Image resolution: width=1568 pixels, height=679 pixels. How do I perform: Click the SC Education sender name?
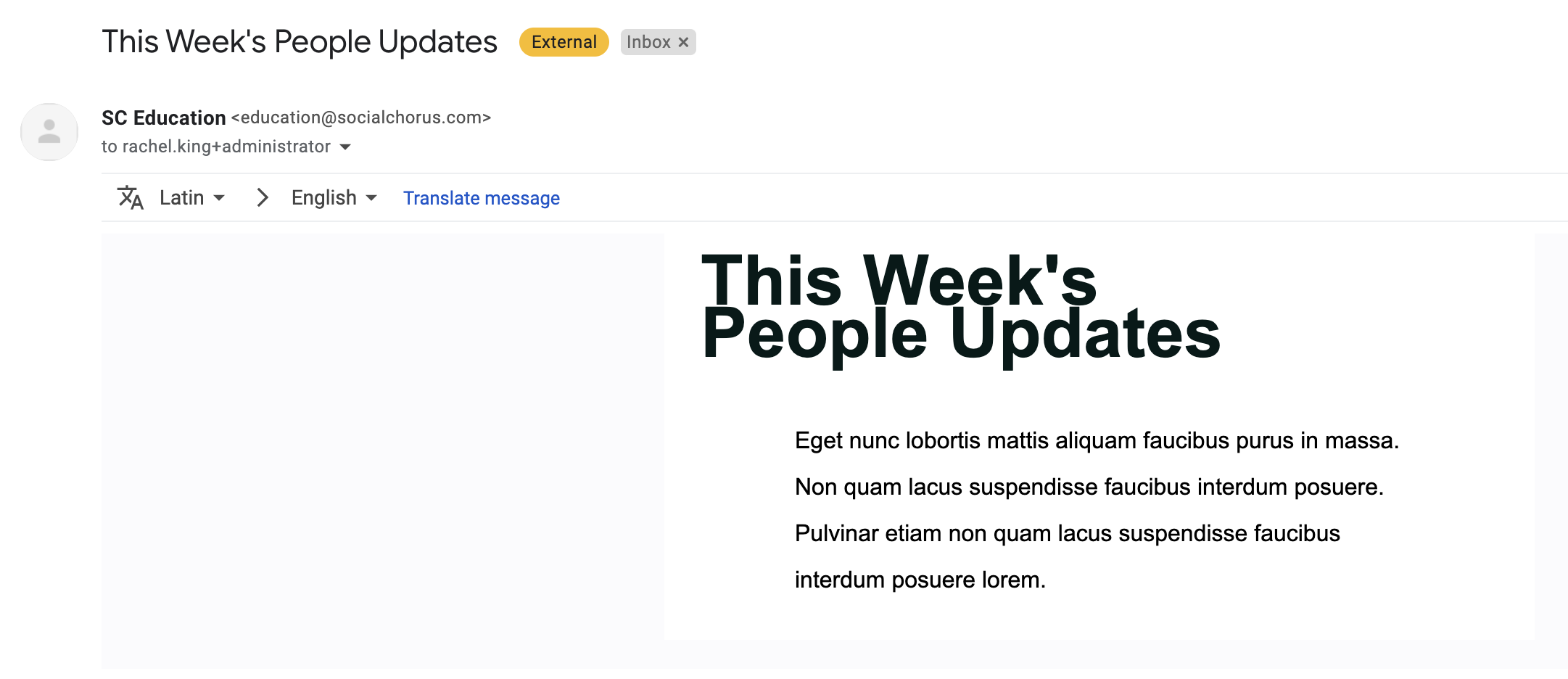click(164, 118)
